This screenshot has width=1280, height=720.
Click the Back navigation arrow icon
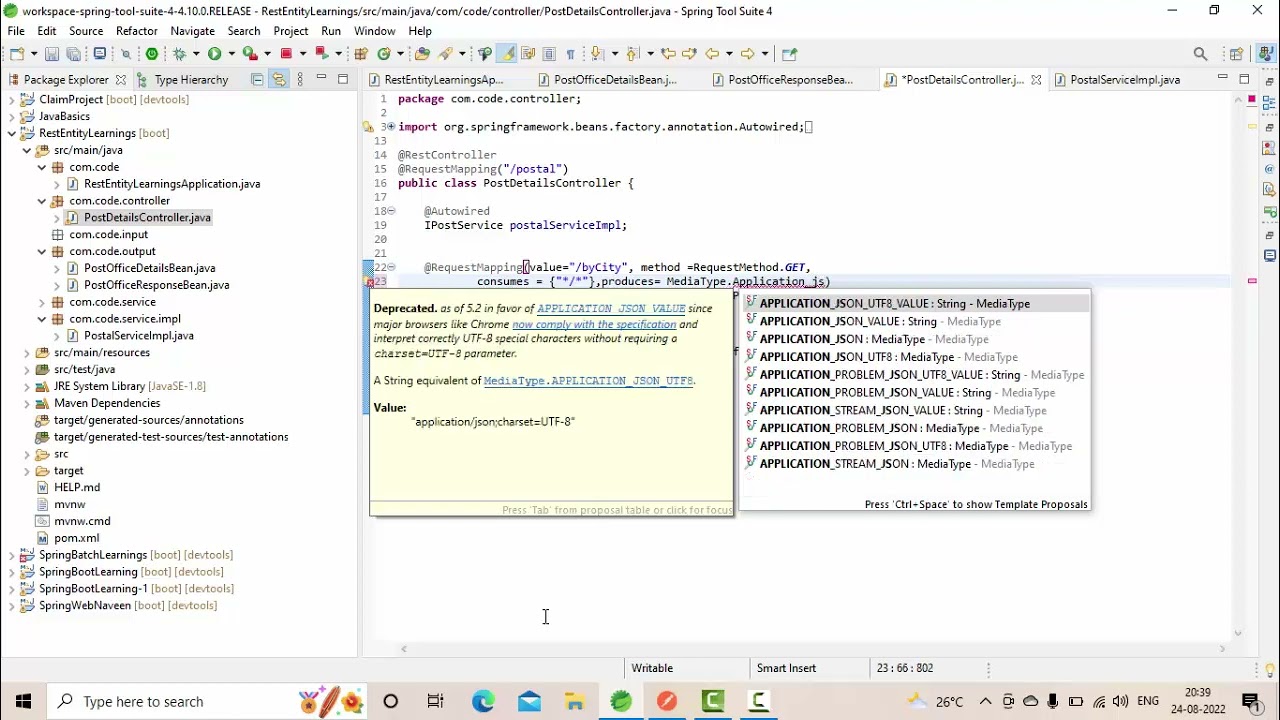tap(713, 53)
